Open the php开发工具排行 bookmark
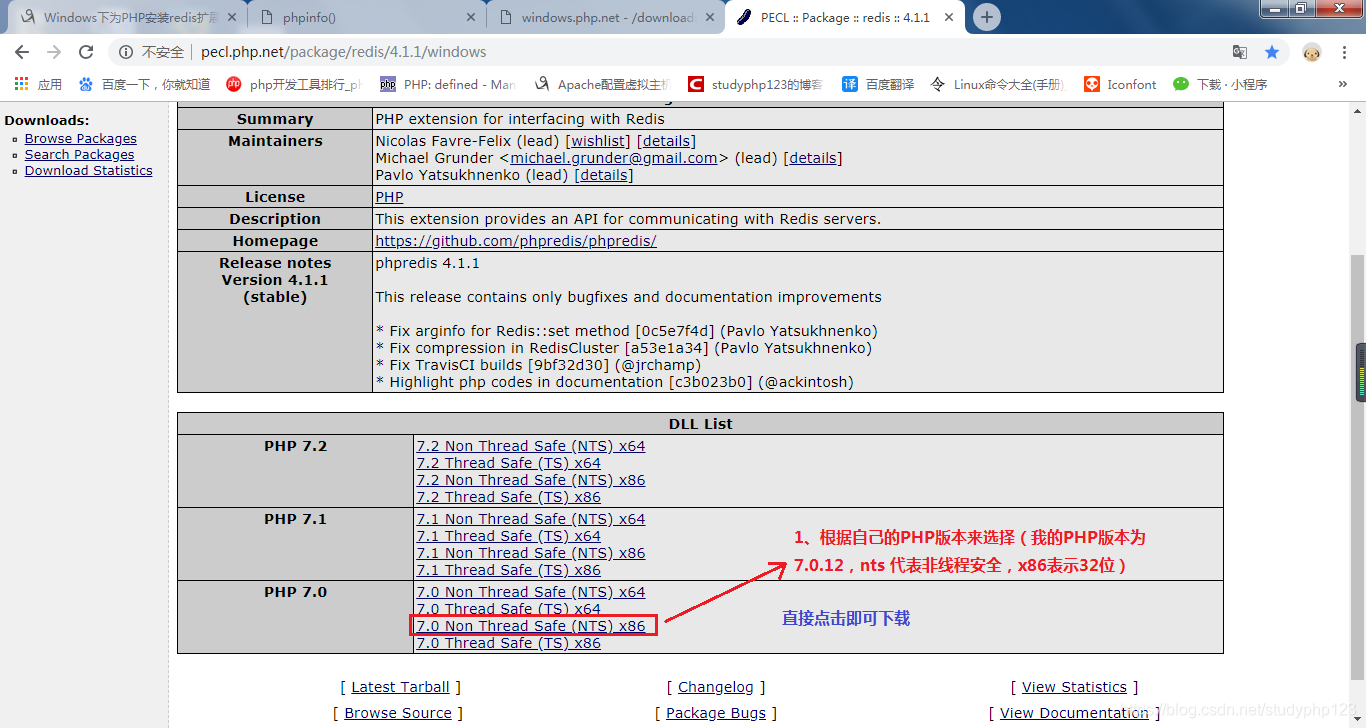 pyautogui.click(x=294, y=84)
